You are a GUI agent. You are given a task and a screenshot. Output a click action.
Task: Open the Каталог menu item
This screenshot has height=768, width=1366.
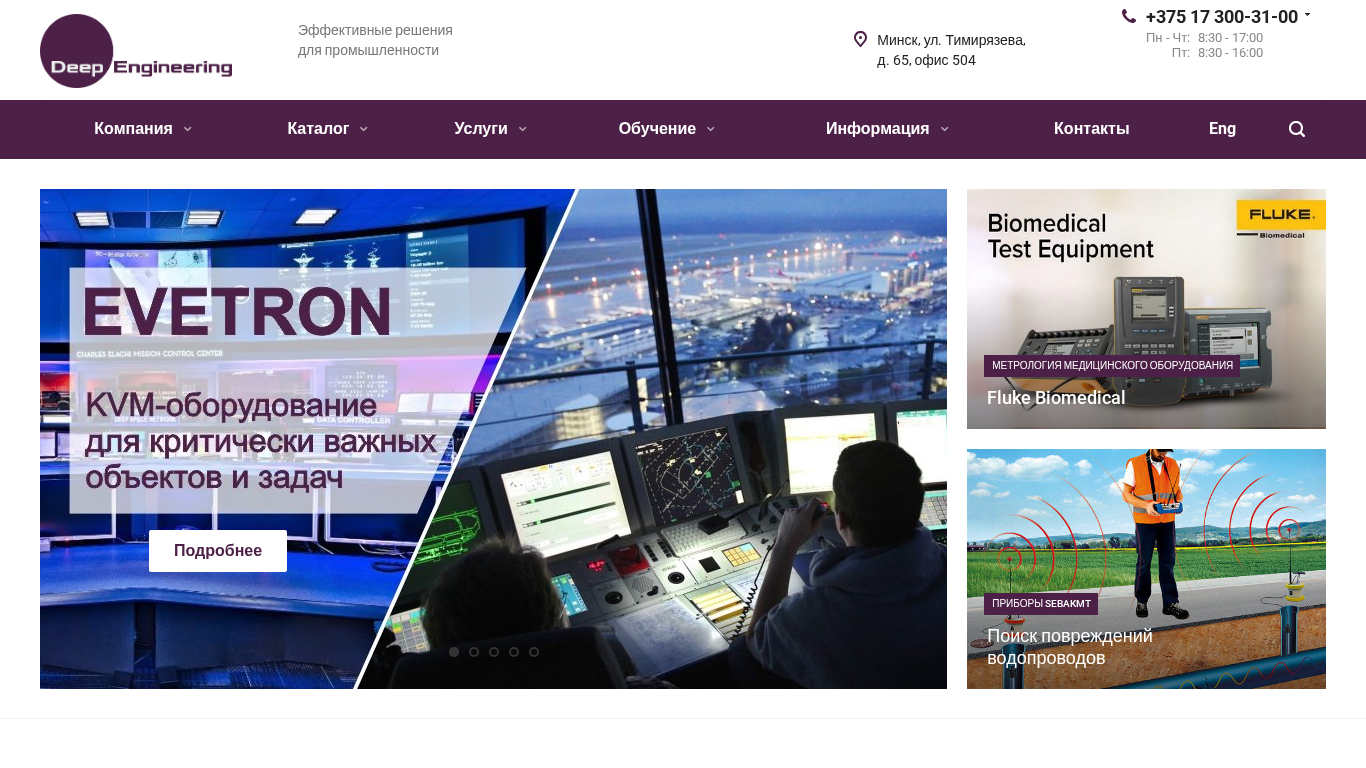tap(318, 129)
